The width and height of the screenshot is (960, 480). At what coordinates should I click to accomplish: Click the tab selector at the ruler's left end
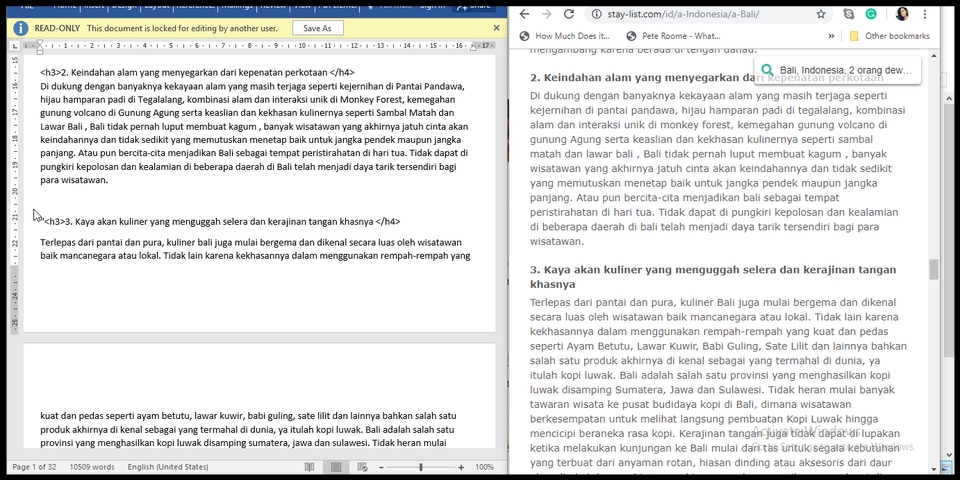click(x=14, y=45)
